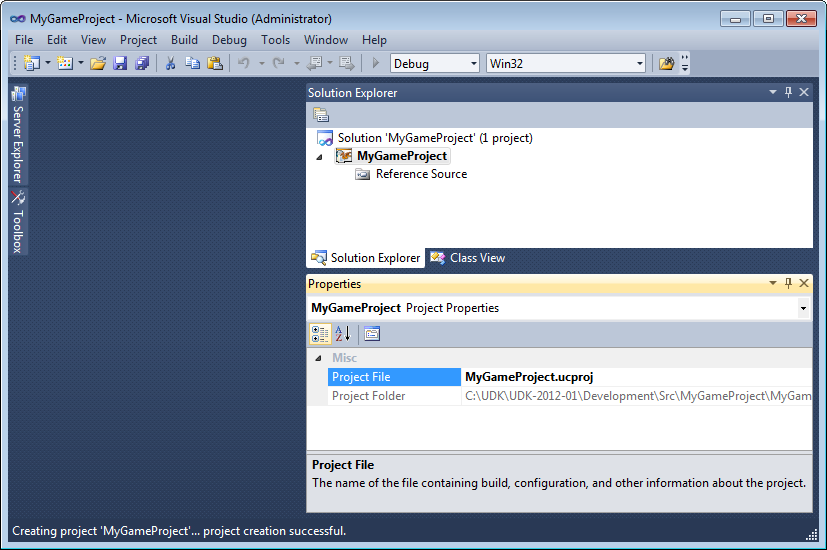The height and width of the screenshot is (550, 827).
Task: Click the Navigate Backward dropdown arrow
Action: 330,63
